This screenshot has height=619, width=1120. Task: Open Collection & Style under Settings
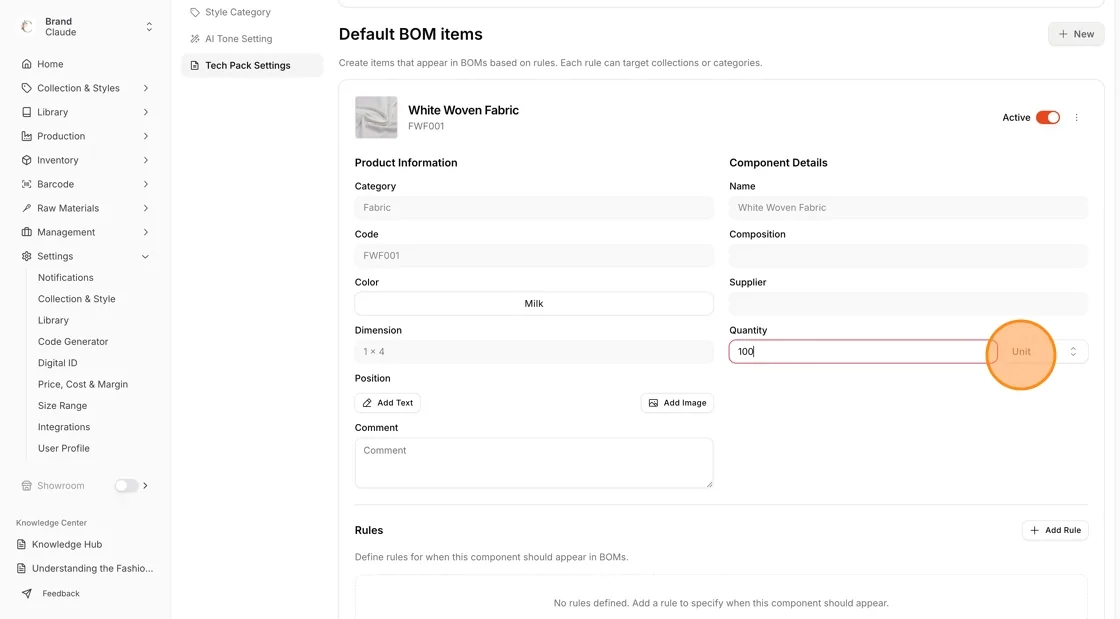coord(76,298)
